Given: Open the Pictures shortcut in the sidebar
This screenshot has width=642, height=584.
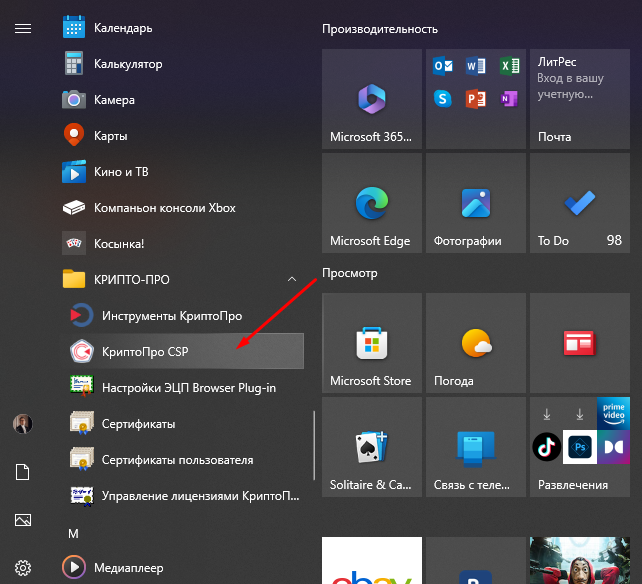Looking at the screenshot, I should click(x=23, y=520).
